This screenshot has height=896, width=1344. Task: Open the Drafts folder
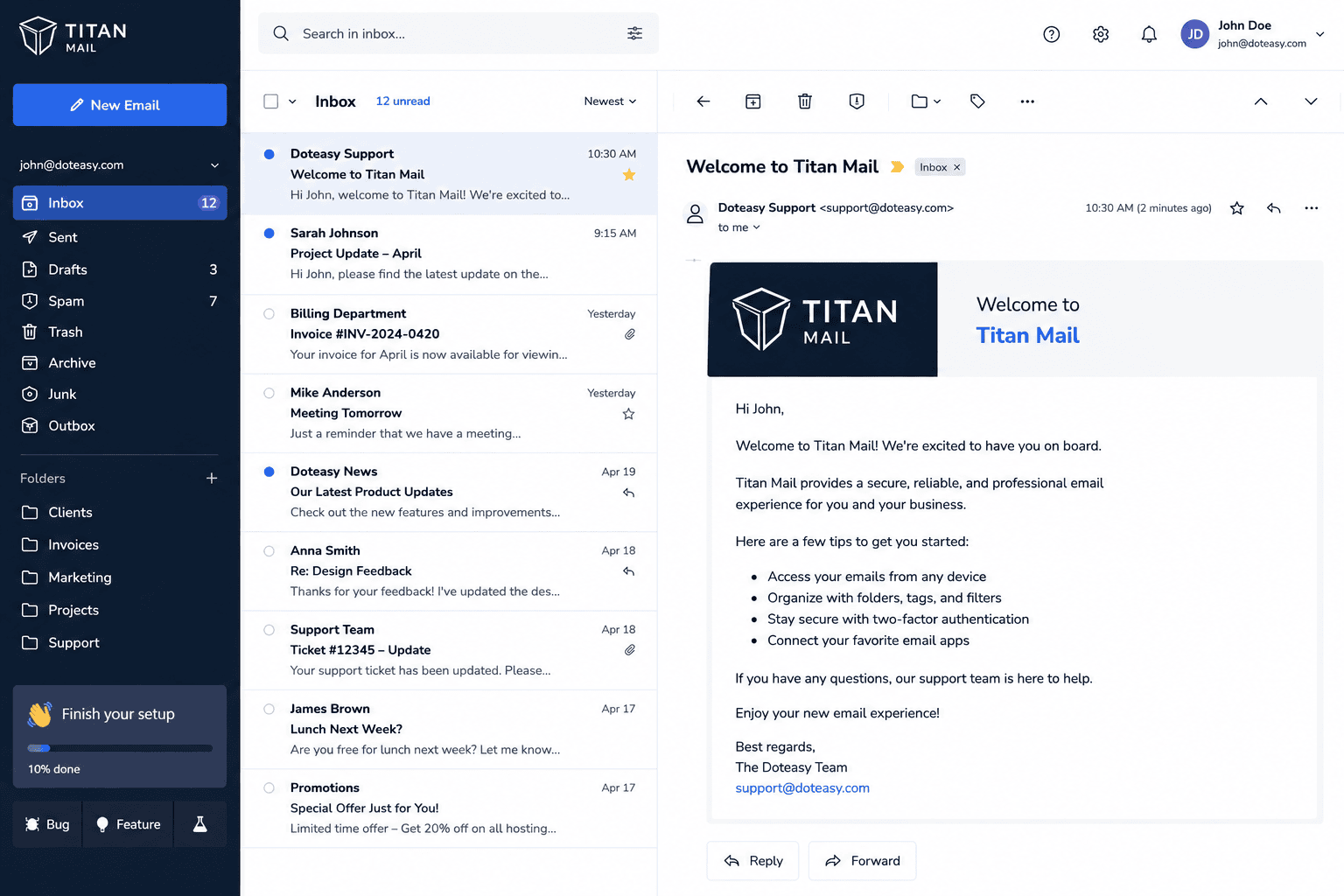pyautogui.click(x=120, y=269)
